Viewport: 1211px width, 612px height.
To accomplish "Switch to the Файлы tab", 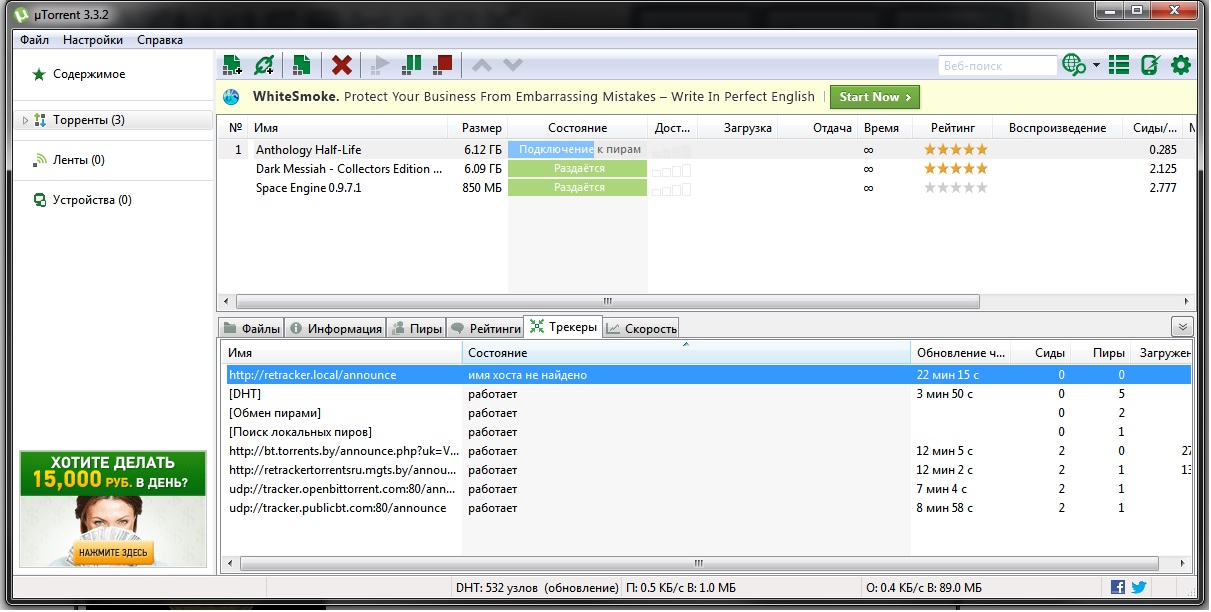I will tap(251, 328).
